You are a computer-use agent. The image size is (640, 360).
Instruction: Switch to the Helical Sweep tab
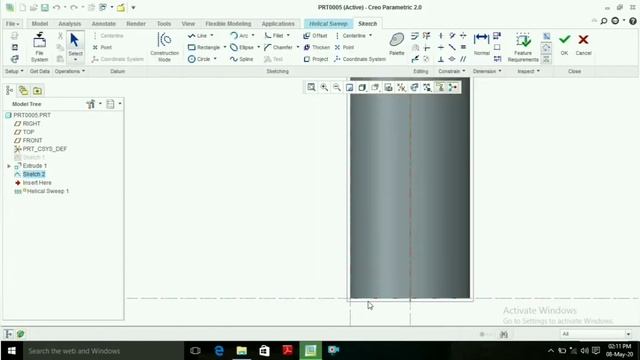[x=328, y=24]
